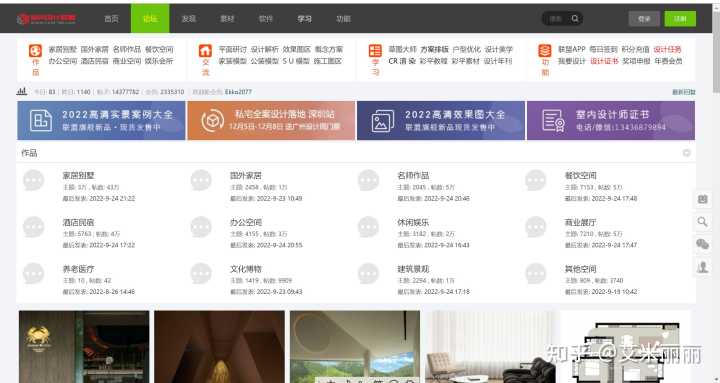
Task: Open the 文化博物 forum title
Action: 246,269
